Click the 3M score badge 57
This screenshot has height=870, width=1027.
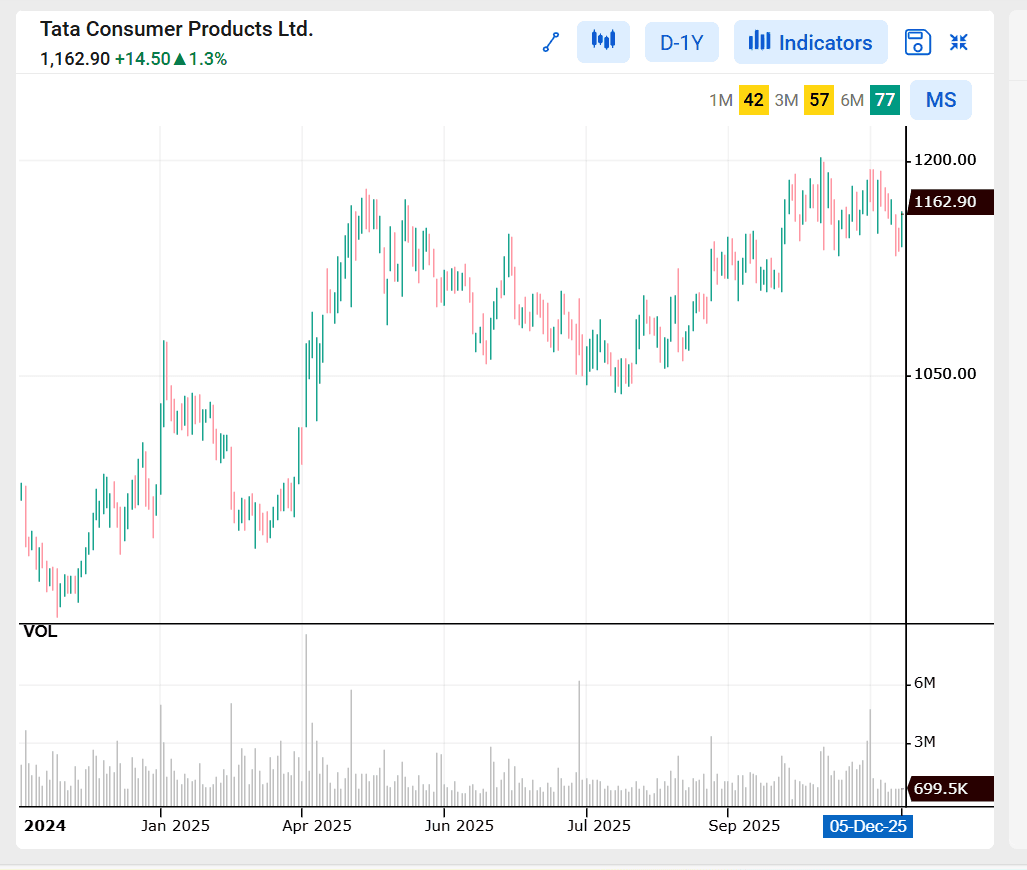(x=819, y=100)
